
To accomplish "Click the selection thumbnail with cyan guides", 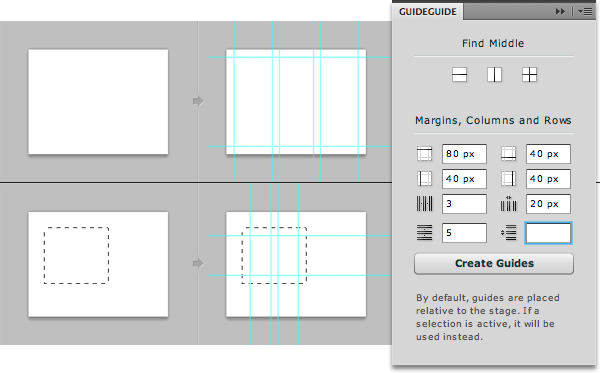I will click(296, 264).
